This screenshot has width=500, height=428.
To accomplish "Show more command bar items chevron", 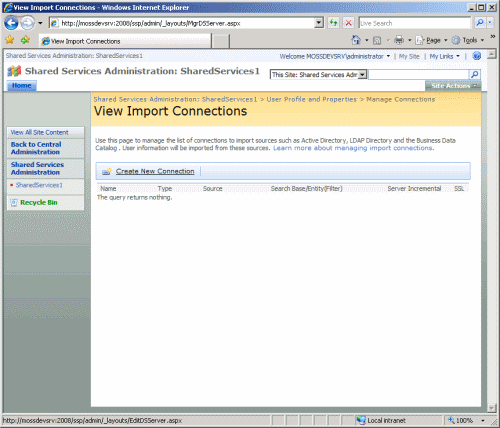I will click(493, 36).
